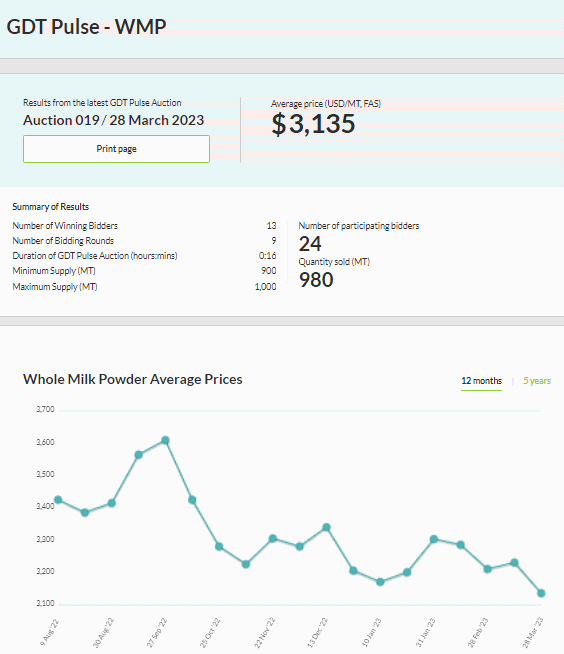Click the 27 Sep '22 x-axis date label
564x654 pixels.
[x=156, y=633]
